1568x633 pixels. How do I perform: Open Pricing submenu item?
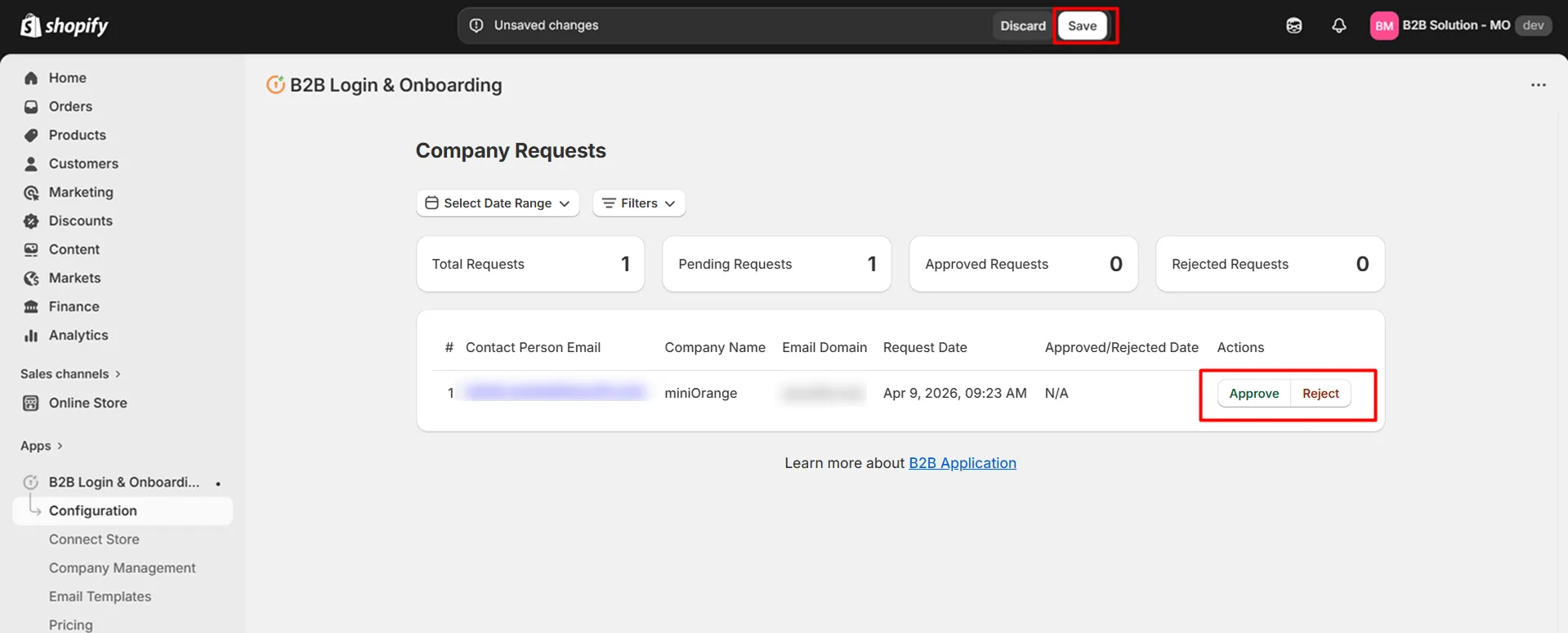tap(71, 625)
